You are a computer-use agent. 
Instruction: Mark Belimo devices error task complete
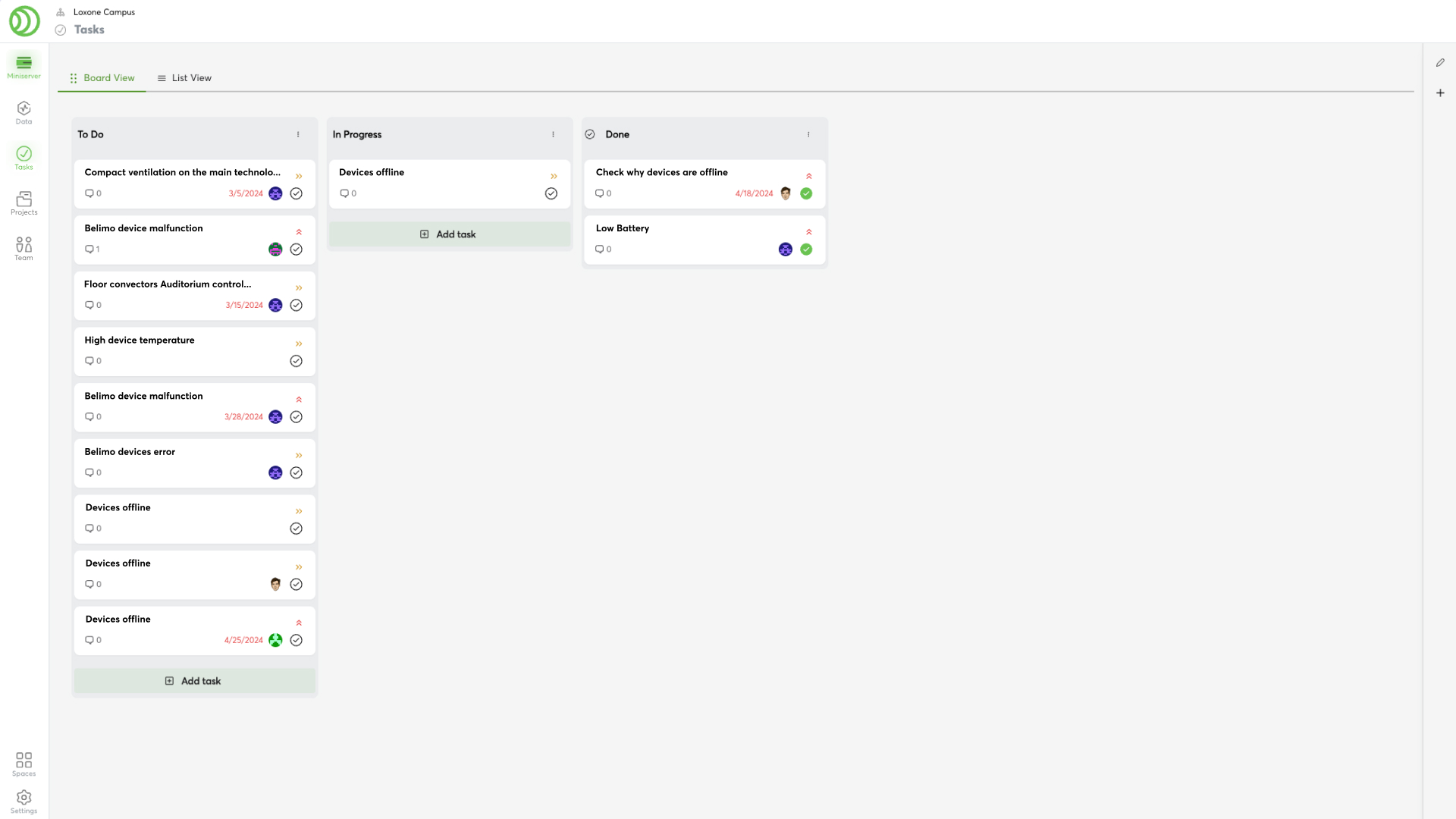point(296,472)
